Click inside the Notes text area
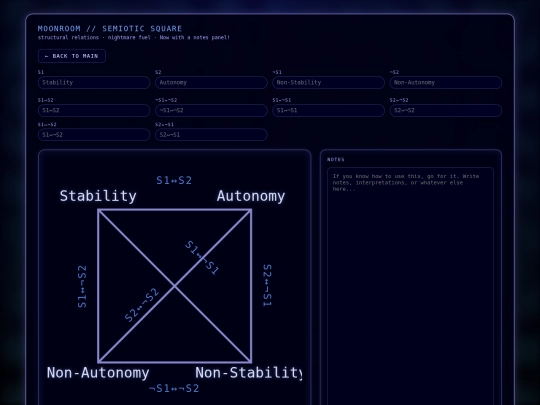The width and height of the screenshot is (540, 405). tap(411, 286)
